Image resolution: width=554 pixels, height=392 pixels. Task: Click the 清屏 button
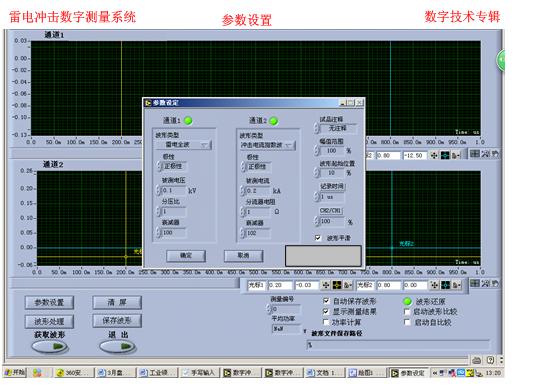117,302
